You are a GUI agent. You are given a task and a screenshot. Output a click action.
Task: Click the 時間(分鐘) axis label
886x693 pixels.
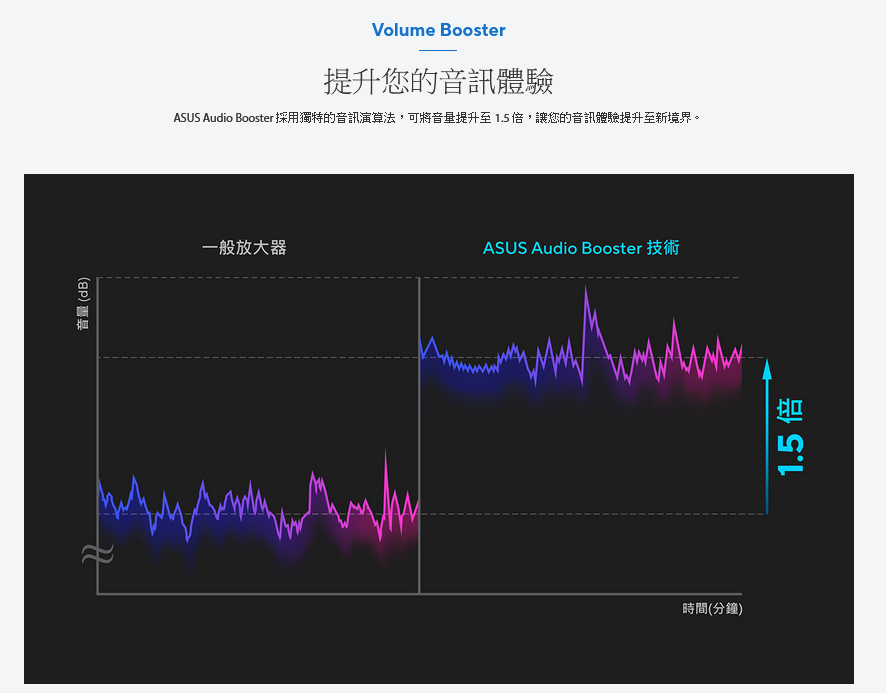pos(712,608)
